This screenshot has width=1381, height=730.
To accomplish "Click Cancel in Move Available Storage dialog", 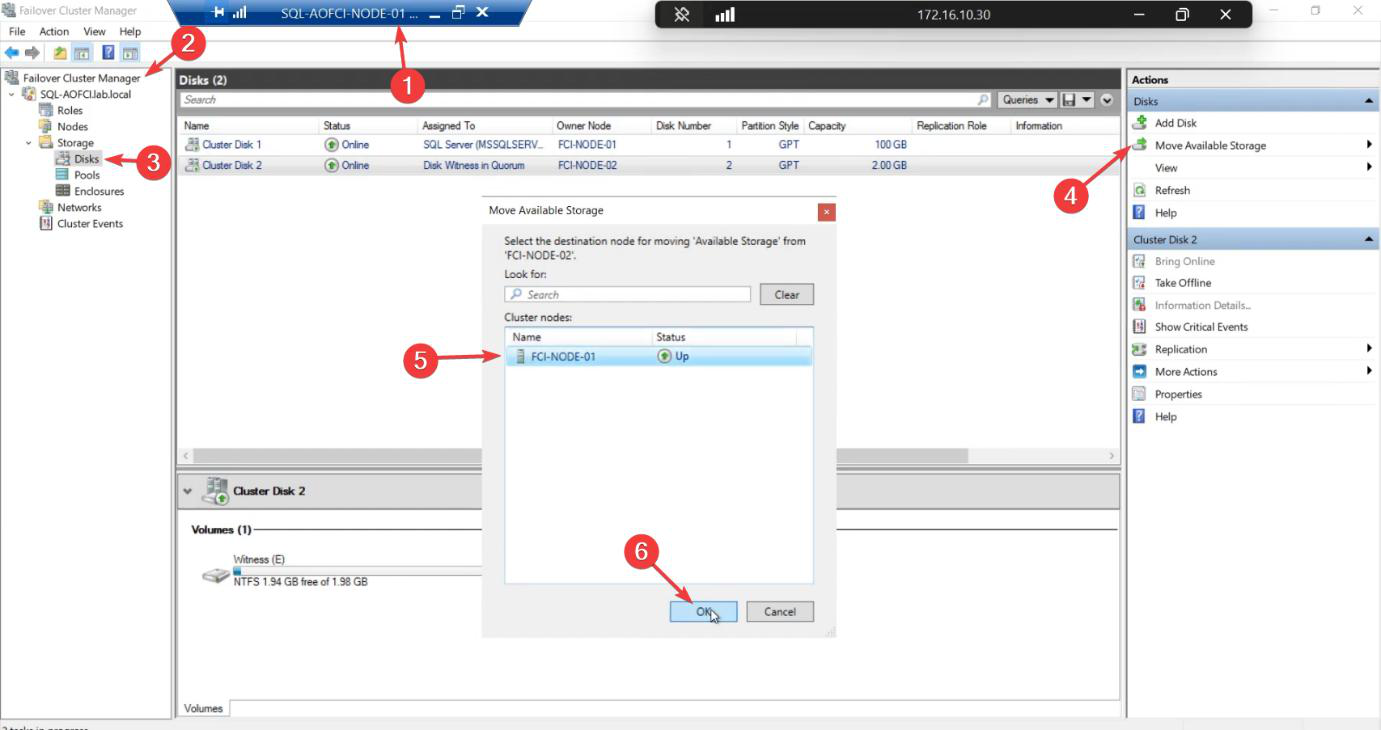I will 780,612.
